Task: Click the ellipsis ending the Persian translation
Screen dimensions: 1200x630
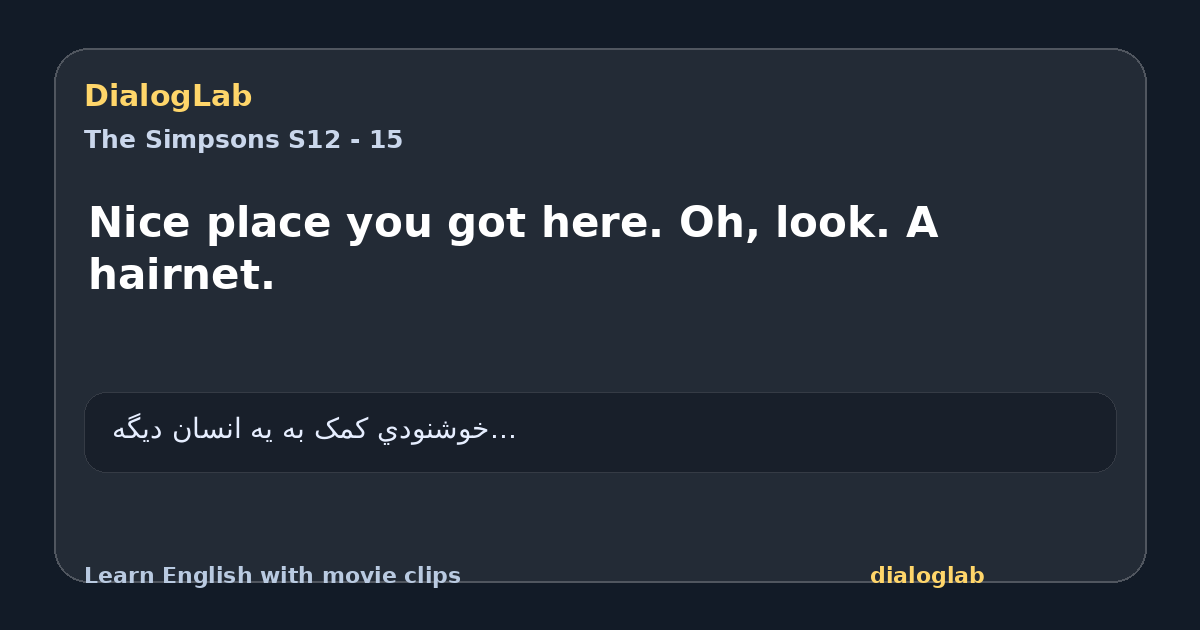Action: click(504, 434)
